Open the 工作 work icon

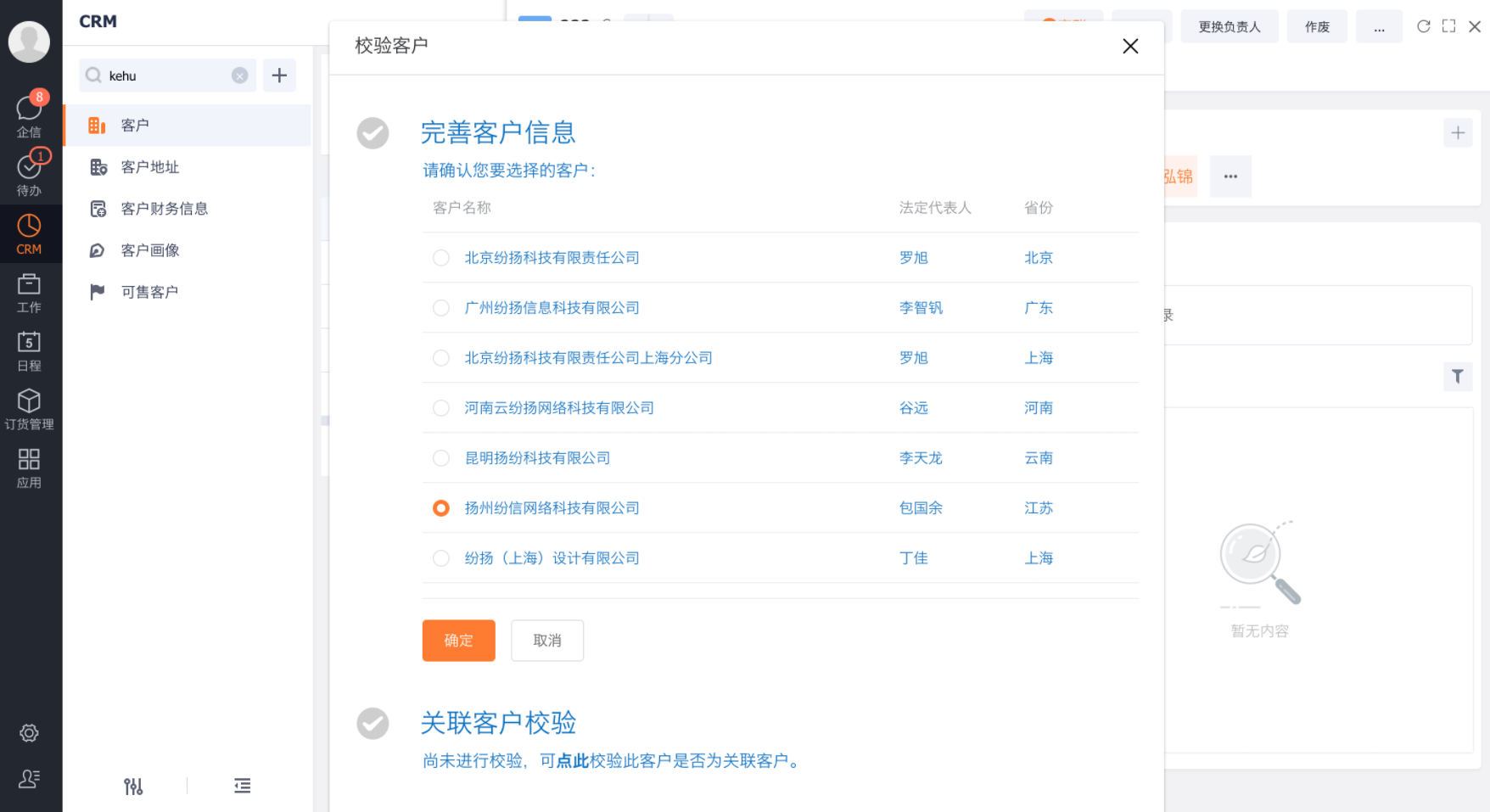coord(29,293)
